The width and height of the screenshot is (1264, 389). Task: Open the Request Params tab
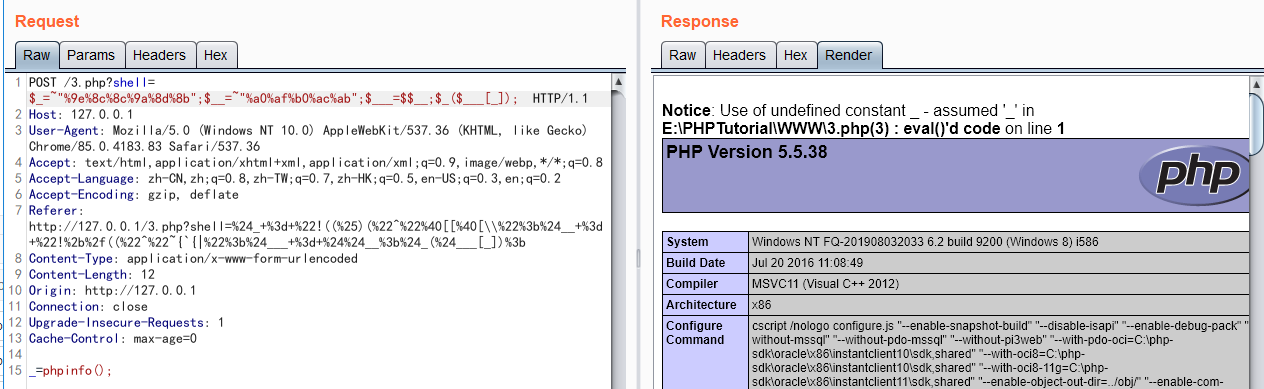pyautogui.click(x=91, y=55)
